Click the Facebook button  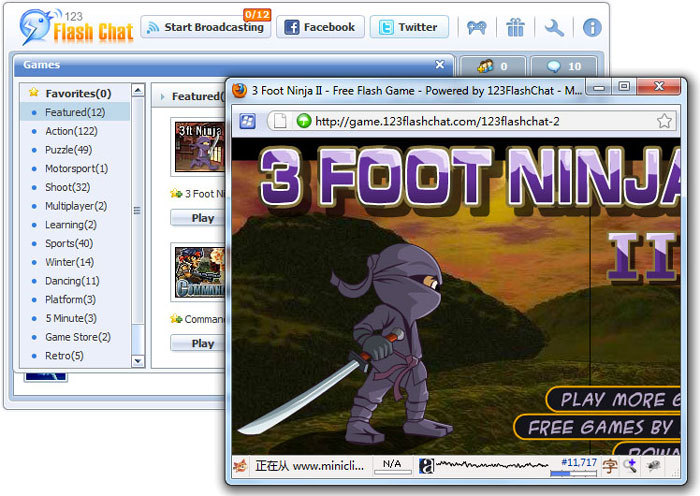320,27
